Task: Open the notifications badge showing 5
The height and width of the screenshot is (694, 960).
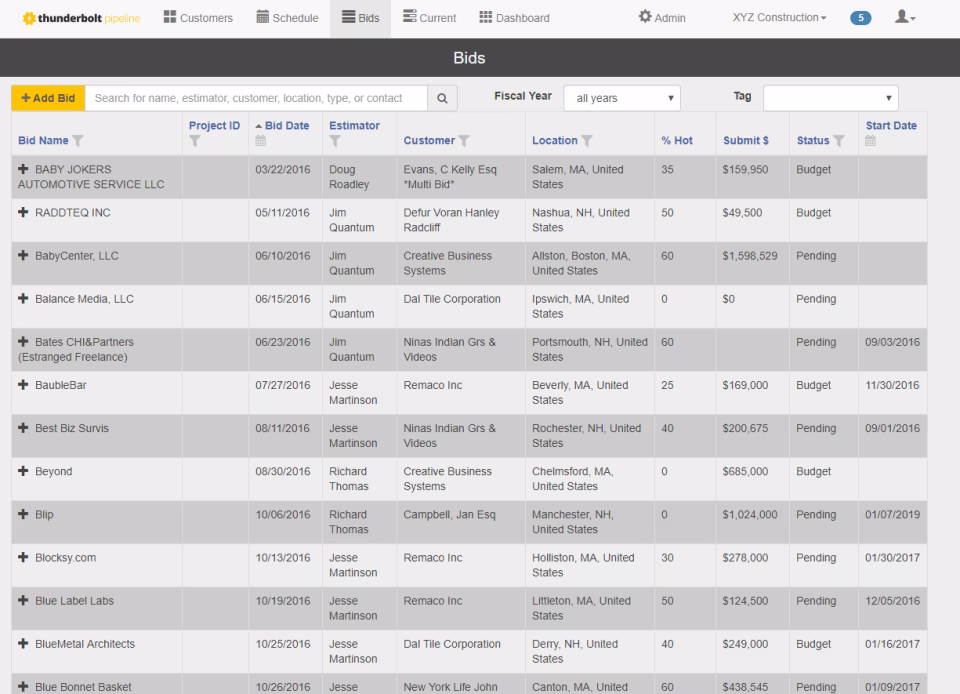Action: coord(859,18)
